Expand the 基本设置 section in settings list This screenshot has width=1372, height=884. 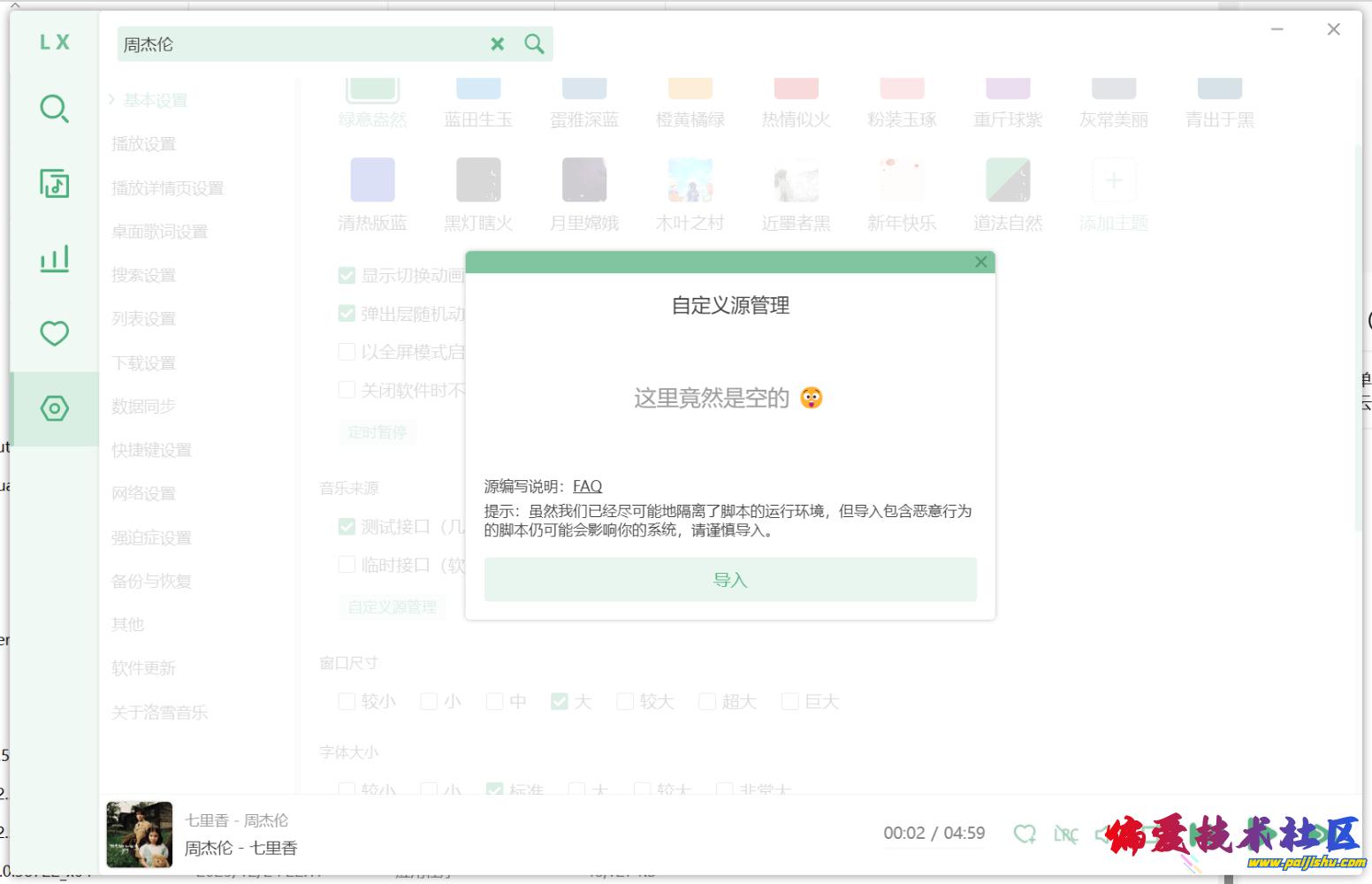click(155, 101)
